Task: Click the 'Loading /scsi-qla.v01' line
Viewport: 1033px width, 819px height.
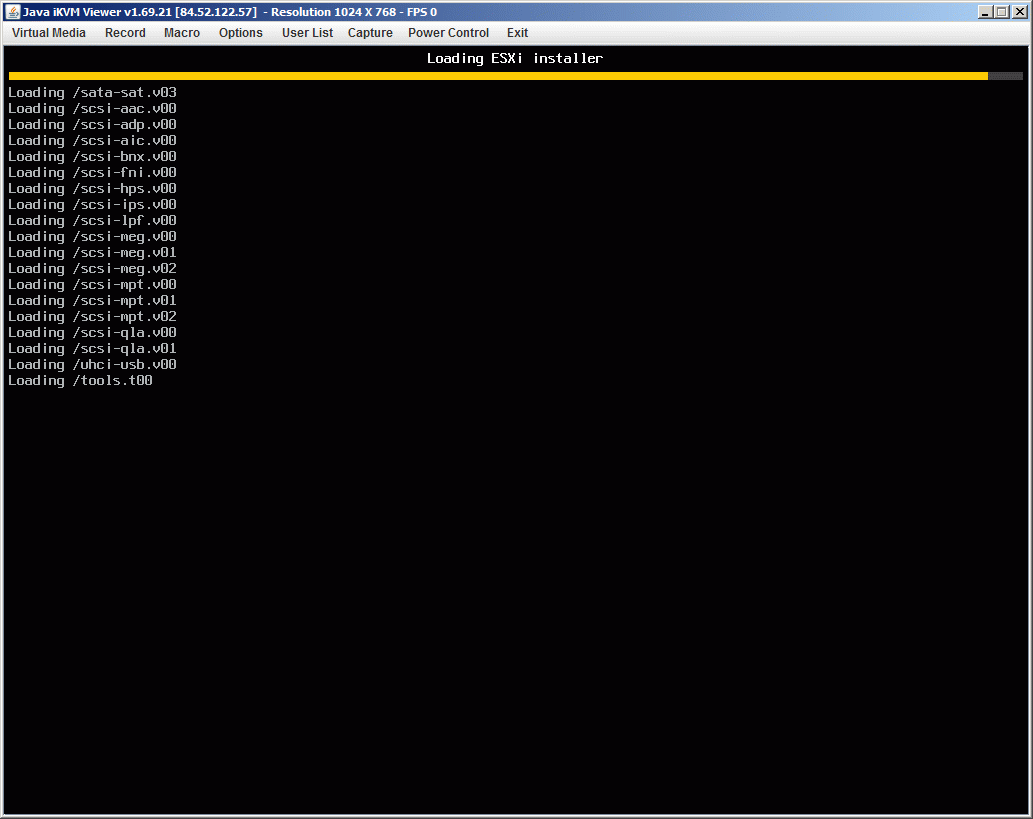Action: pyautogui.click(x=92, y=349)
